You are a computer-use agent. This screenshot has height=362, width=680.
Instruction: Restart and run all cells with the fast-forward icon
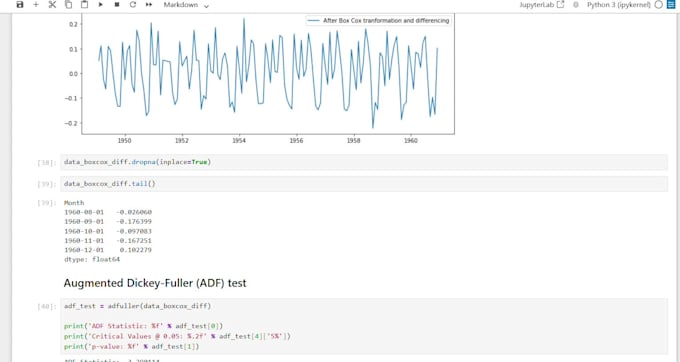149,5
